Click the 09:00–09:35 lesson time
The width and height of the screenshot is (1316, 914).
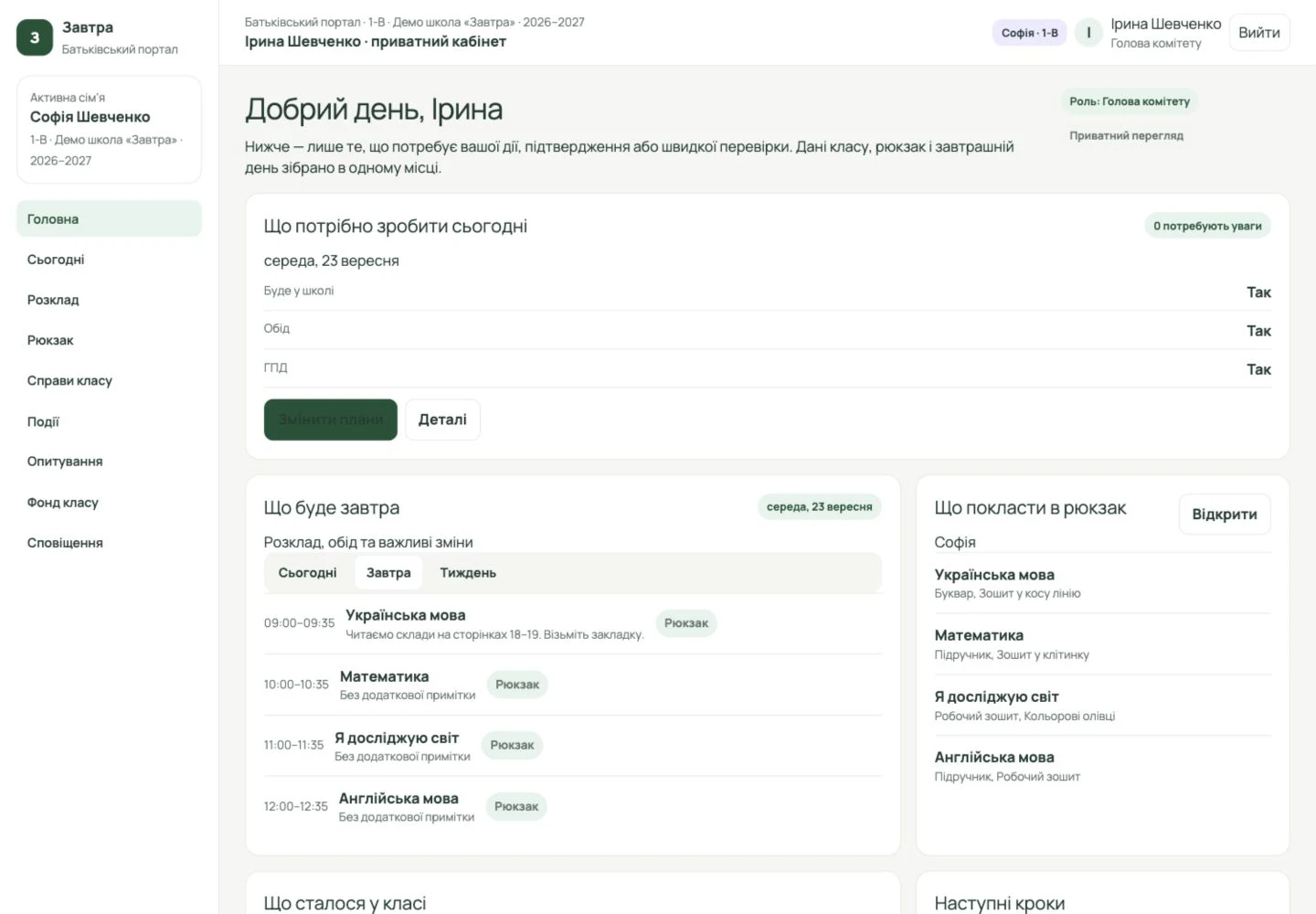tap(300, 623)
